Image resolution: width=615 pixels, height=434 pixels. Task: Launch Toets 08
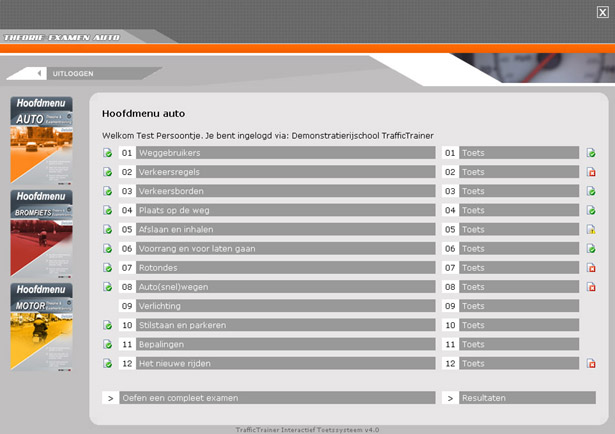510,287
